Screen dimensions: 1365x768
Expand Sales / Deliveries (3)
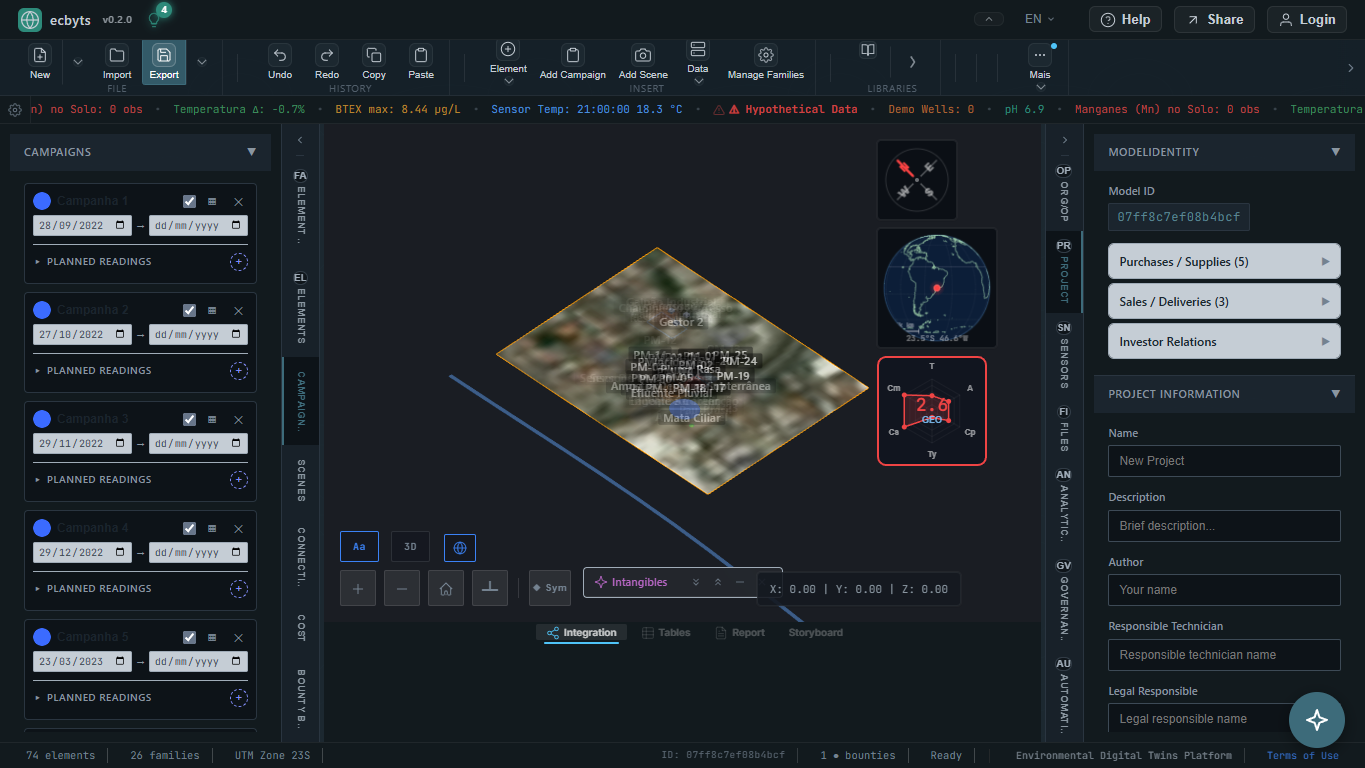[1224, 302]
